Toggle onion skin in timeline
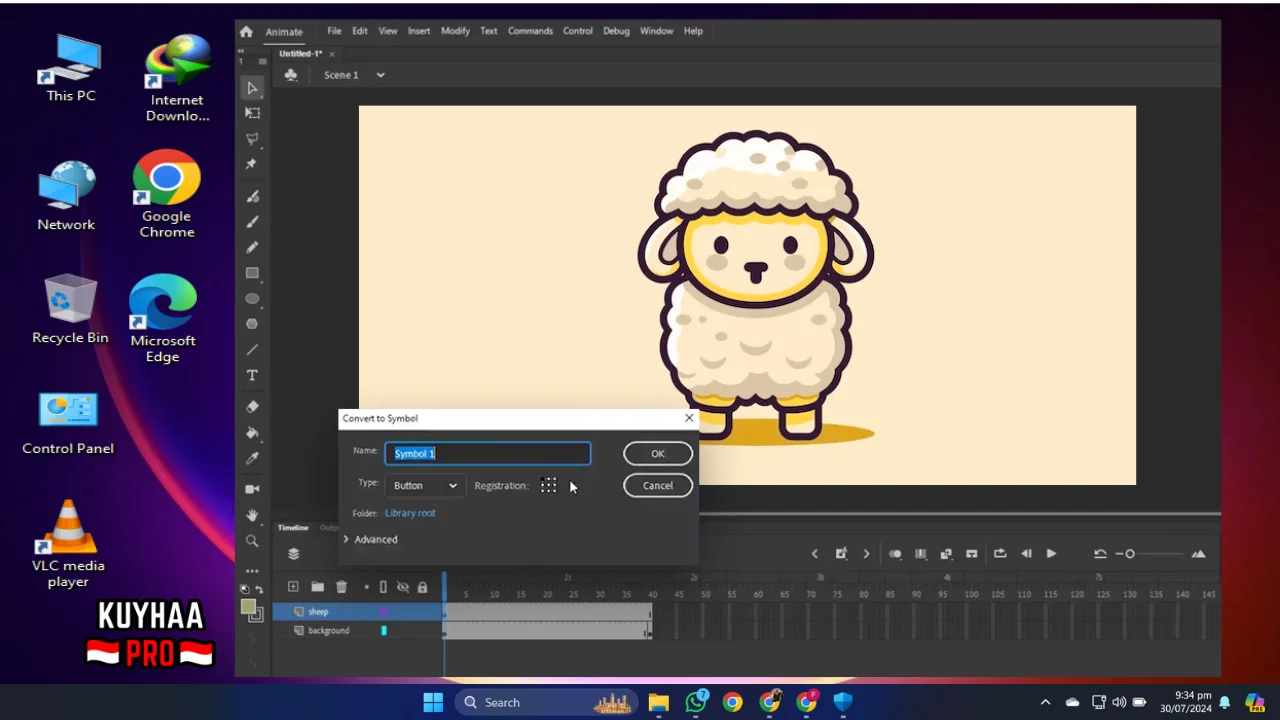Viewport: 1280px width, 720px height. 895,553
